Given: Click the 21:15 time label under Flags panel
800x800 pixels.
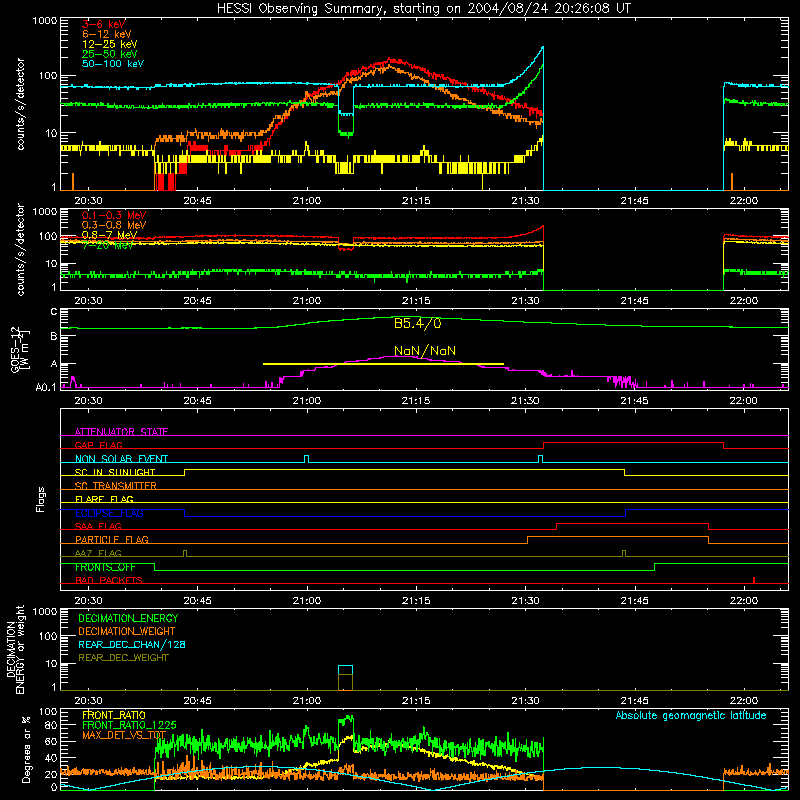Looking at the screenshot, I should click(x=416, y=601).
